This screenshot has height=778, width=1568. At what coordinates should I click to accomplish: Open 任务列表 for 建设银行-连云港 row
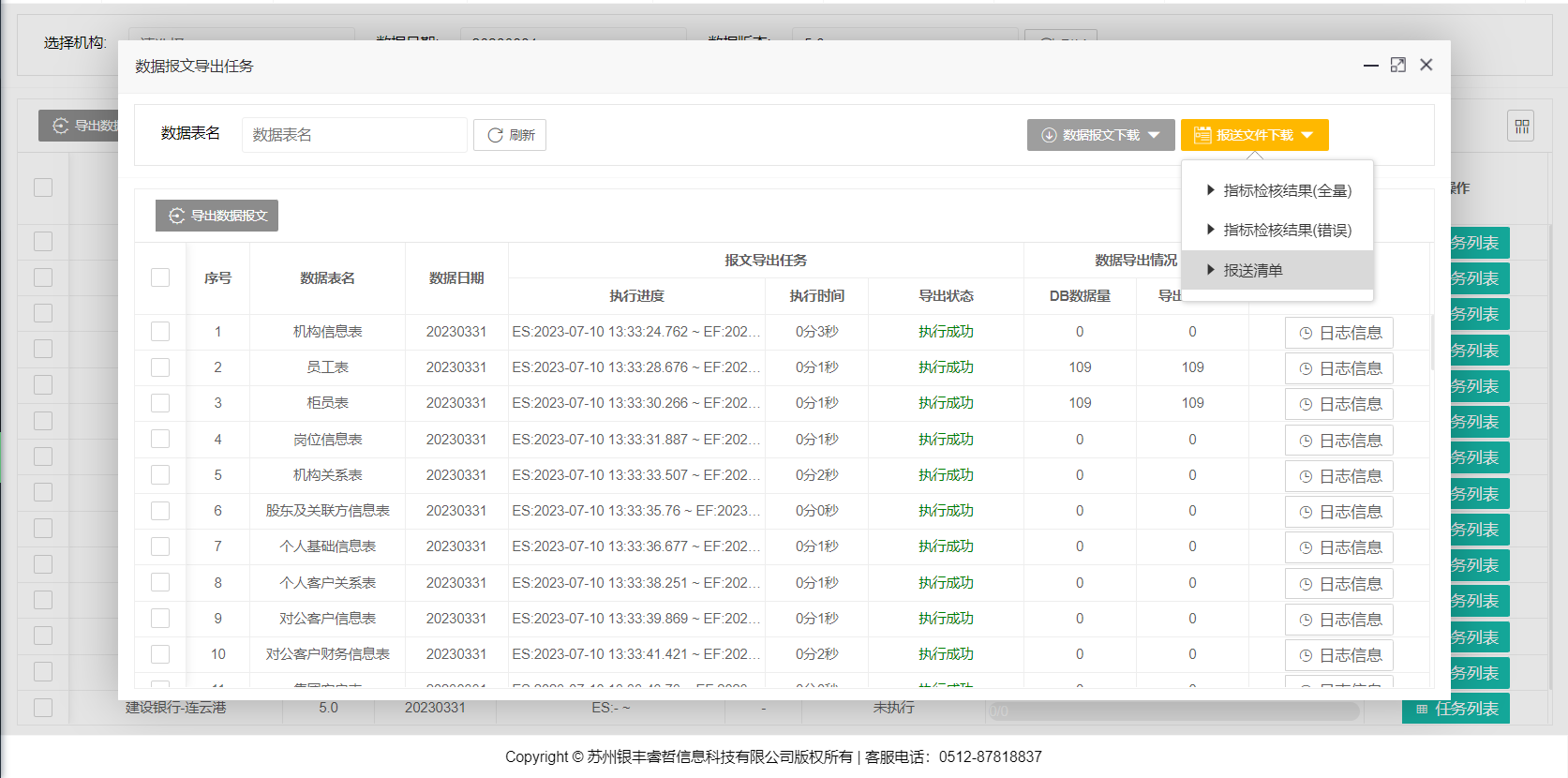point(1456,709)
